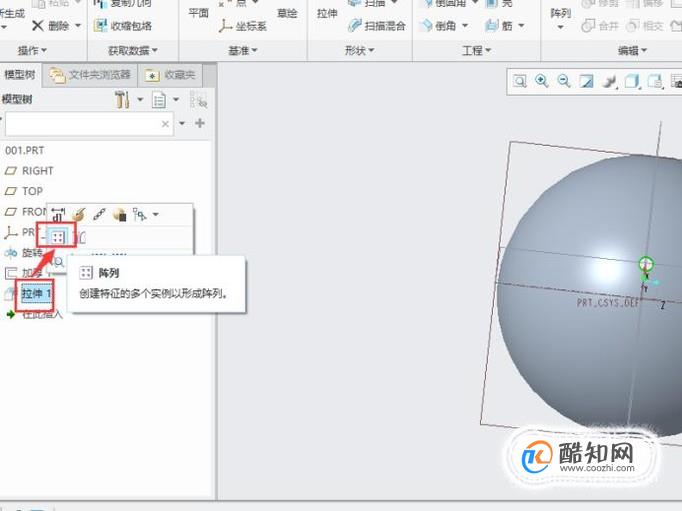Expand the mini toolbar parent/child dropdown arrow
This screenshot has width=682, height=511.
[x=156, y=214]
